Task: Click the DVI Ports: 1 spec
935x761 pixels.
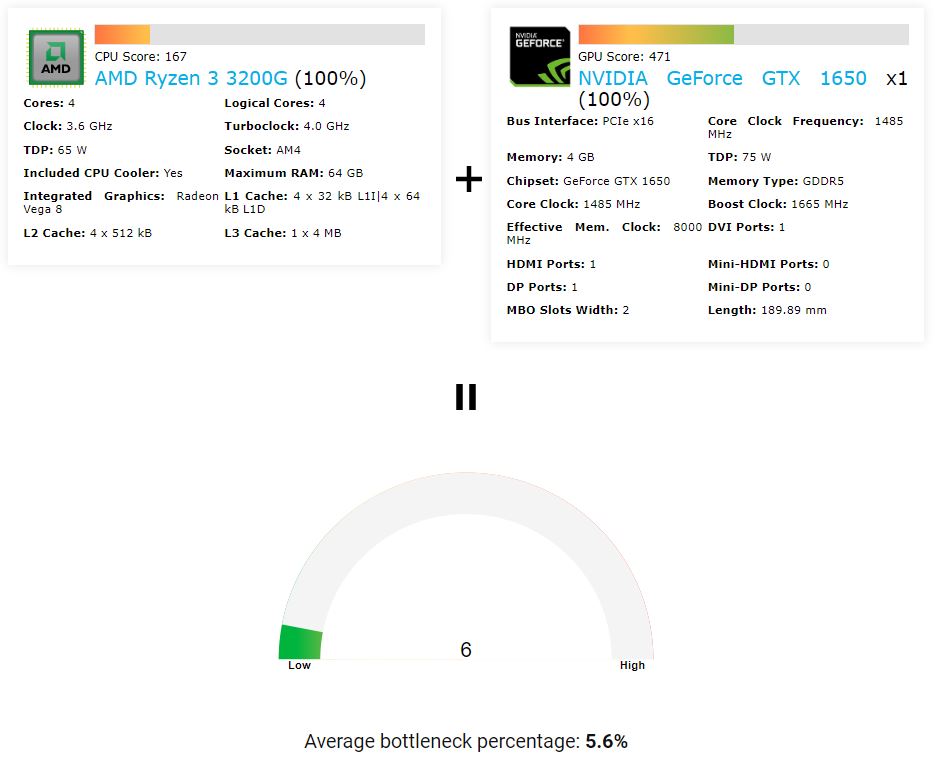Action: point(747,227)
